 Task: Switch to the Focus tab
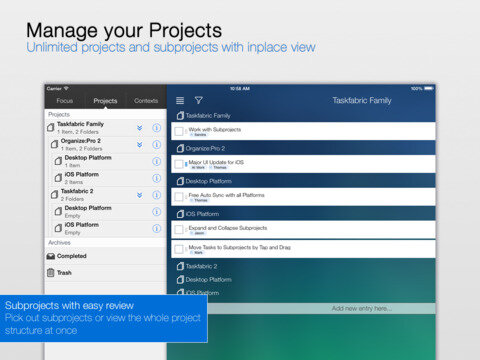click(65, 101)
